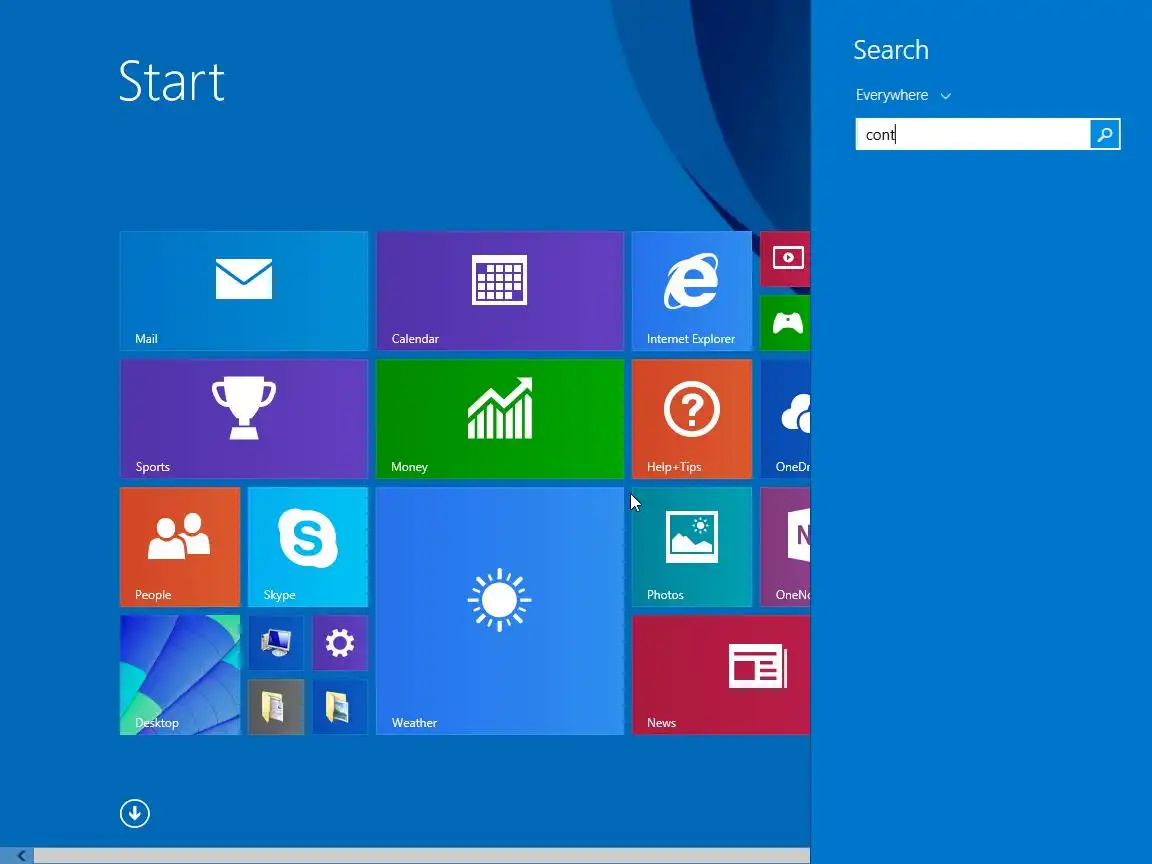The image size is (1152, 864).
Task: Click the scrollbar left arrow
Action: tap(21, 855)
